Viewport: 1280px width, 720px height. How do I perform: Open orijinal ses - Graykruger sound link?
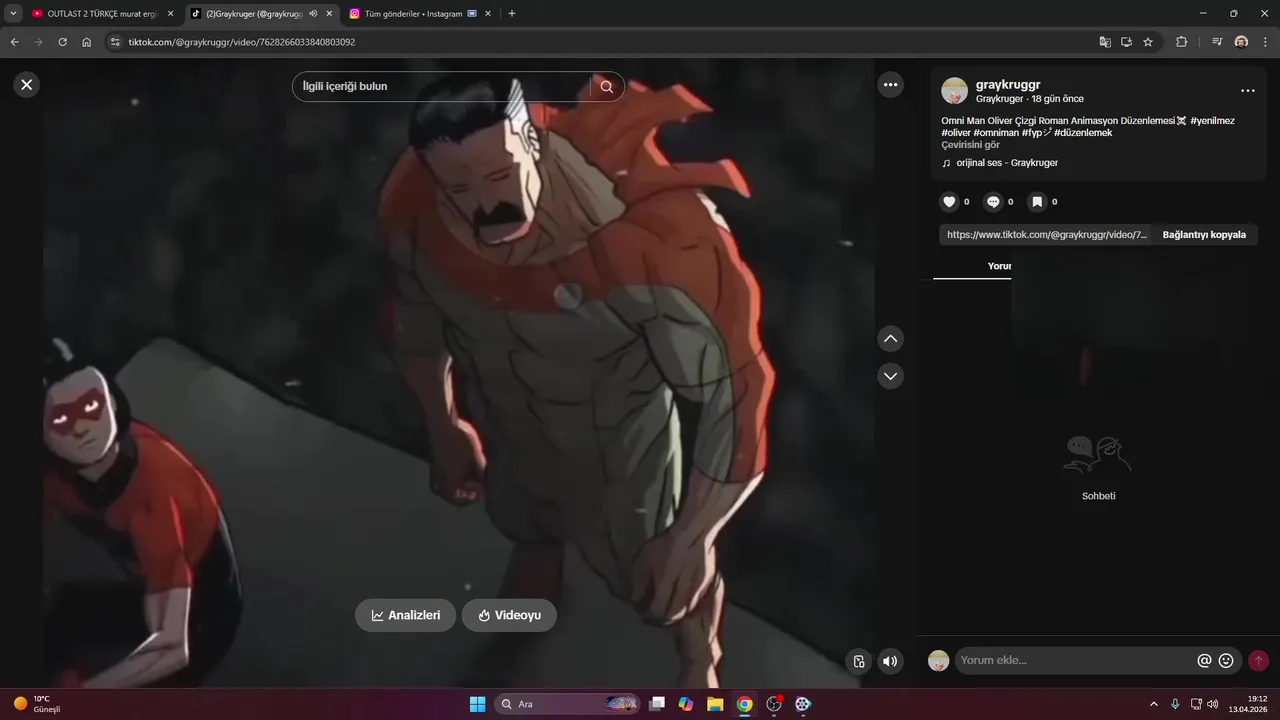click(x=1006, y=163)
